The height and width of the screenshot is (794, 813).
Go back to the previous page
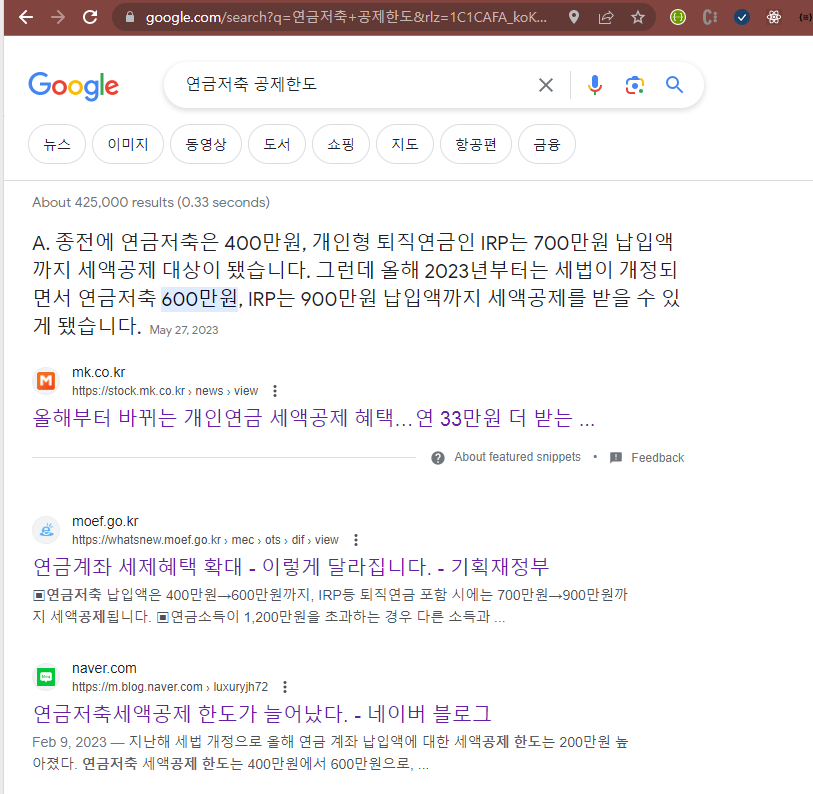coord(26,17)
